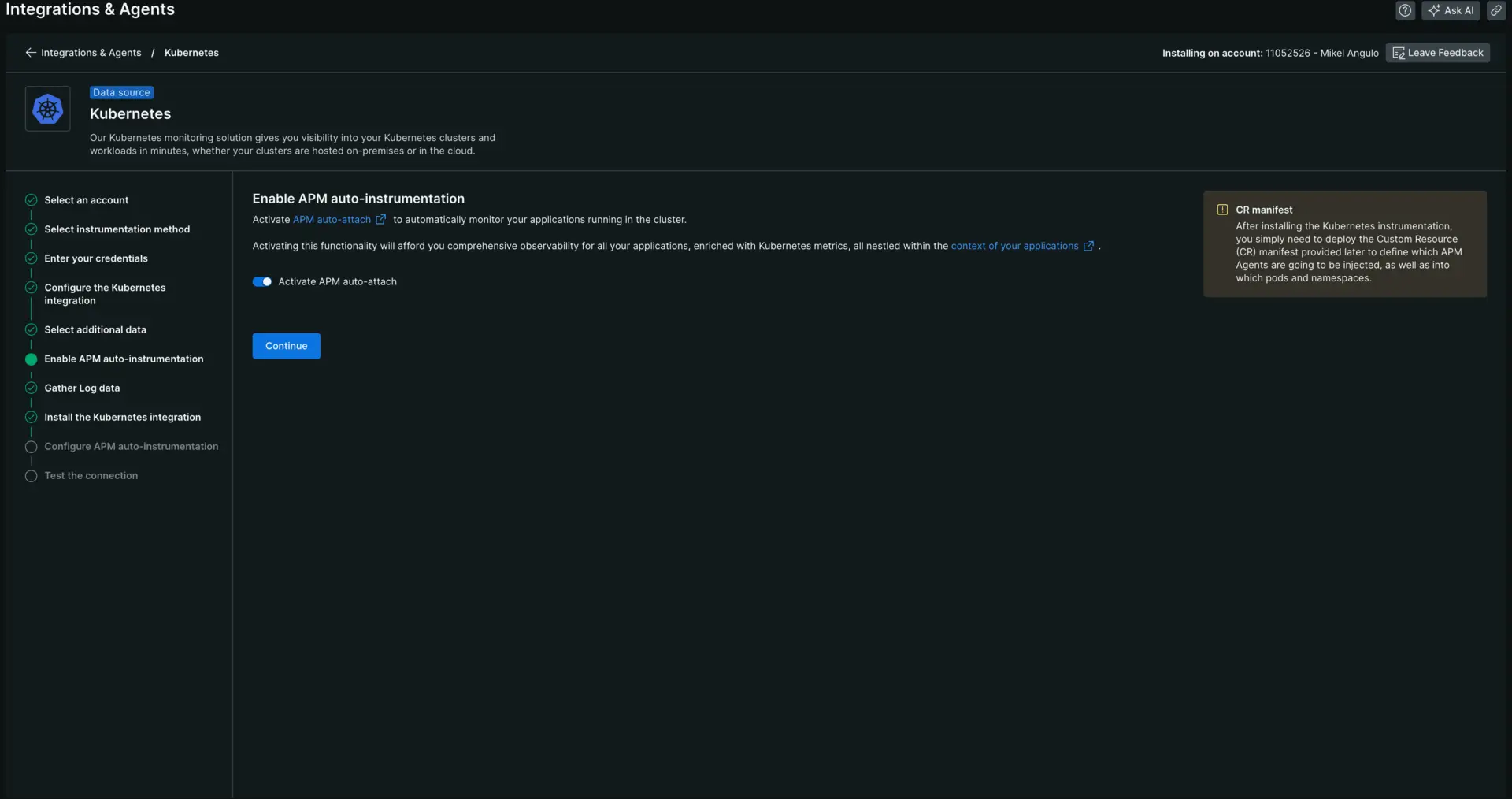Open the external link icon after APM auto-attach
The image size is (1512, 799).
tap(381, 220)
